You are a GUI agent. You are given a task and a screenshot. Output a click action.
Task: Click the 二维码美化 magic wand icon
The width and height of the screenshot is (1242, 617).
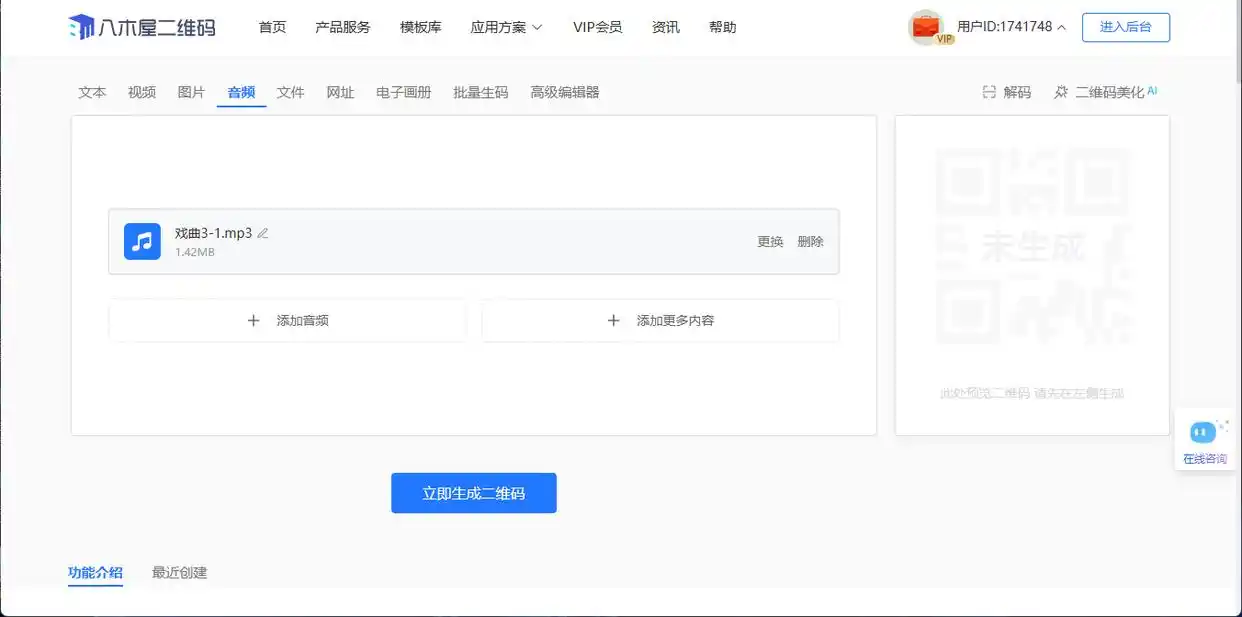tap(1061, 92)
